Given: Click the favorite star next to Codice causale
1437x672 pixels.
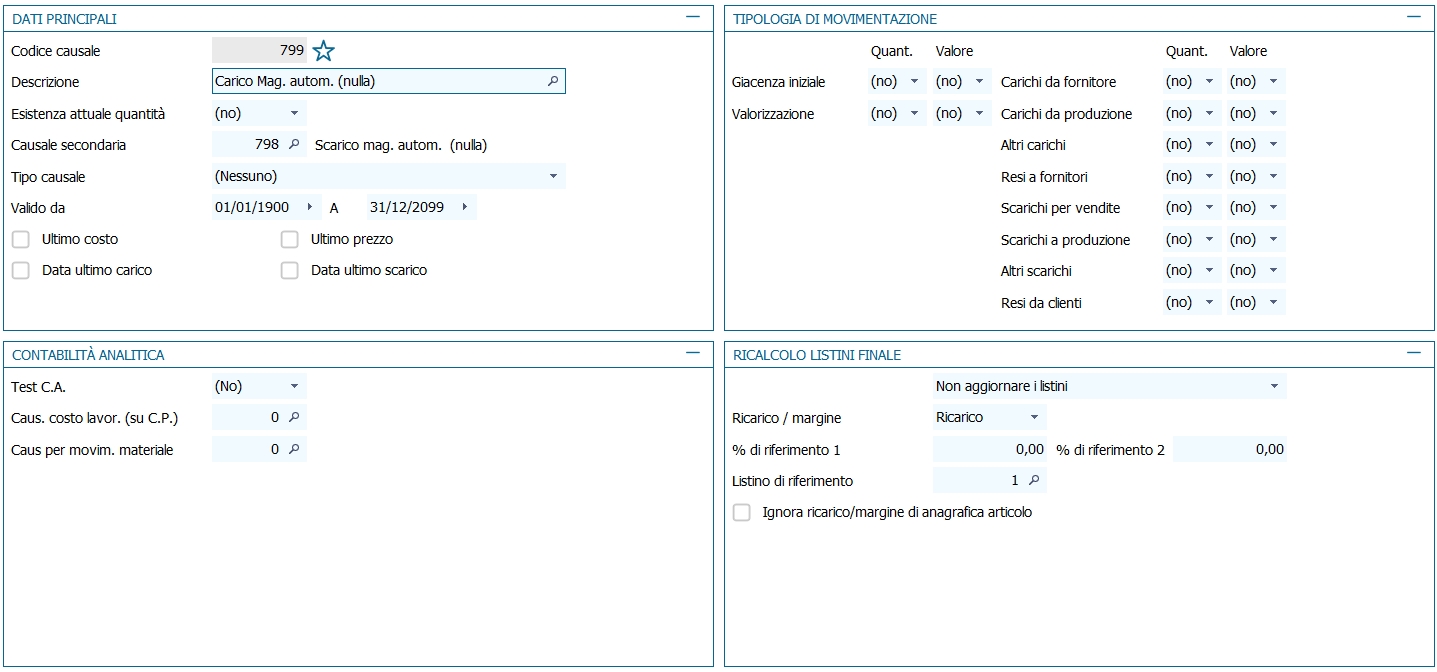Looking at the screenshot, I should [323, 51].
